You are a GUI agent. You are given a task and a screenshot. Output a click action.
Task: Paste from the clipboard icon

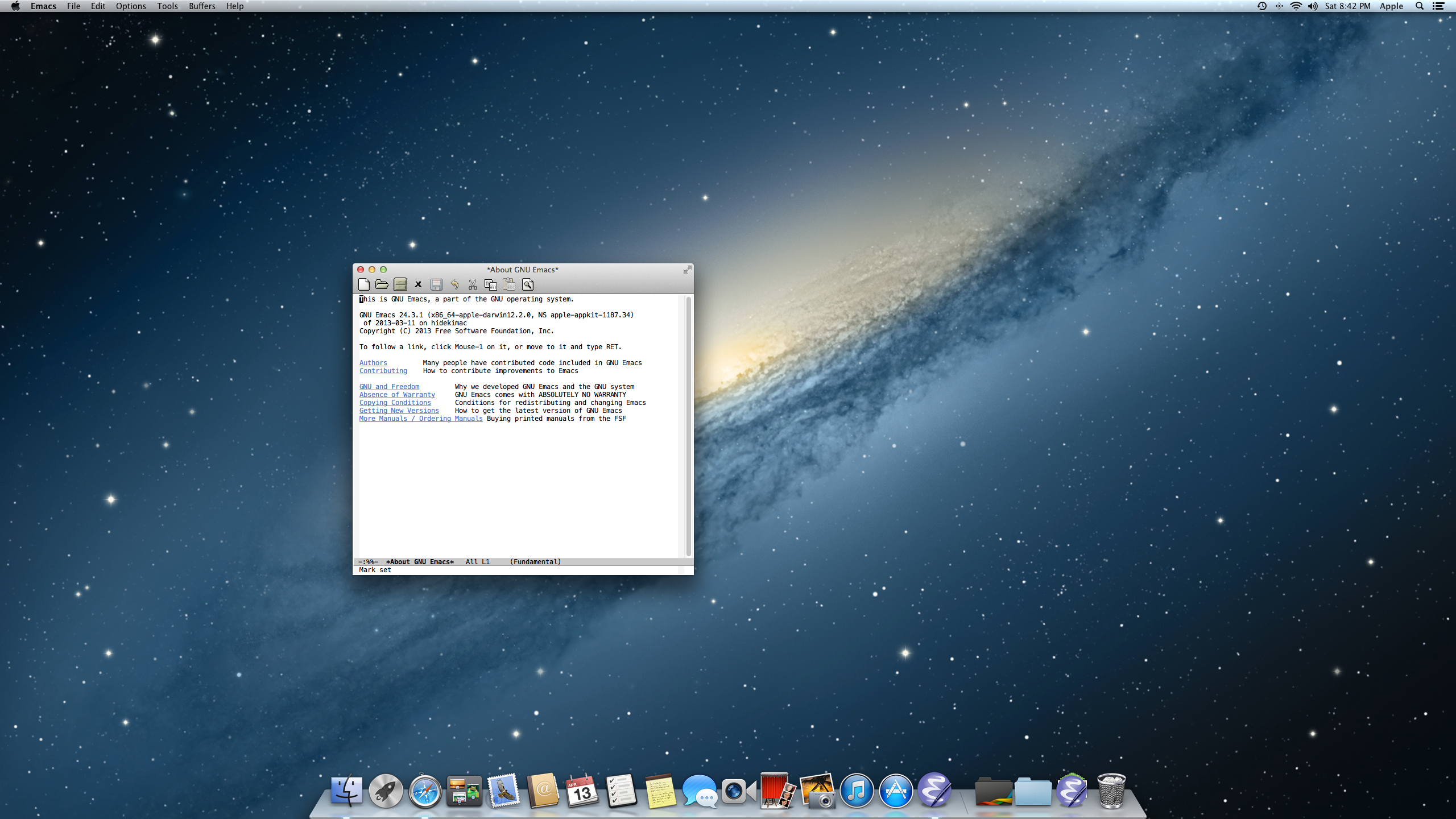click(509, 284)
